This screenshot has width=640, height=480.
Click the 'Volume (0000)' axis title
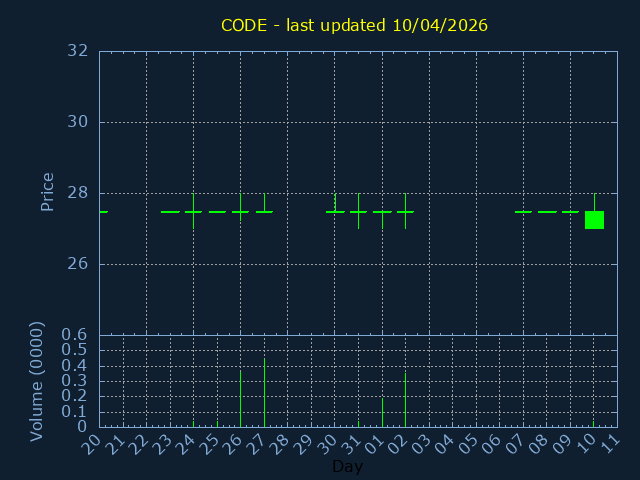[x=37, y=382]
